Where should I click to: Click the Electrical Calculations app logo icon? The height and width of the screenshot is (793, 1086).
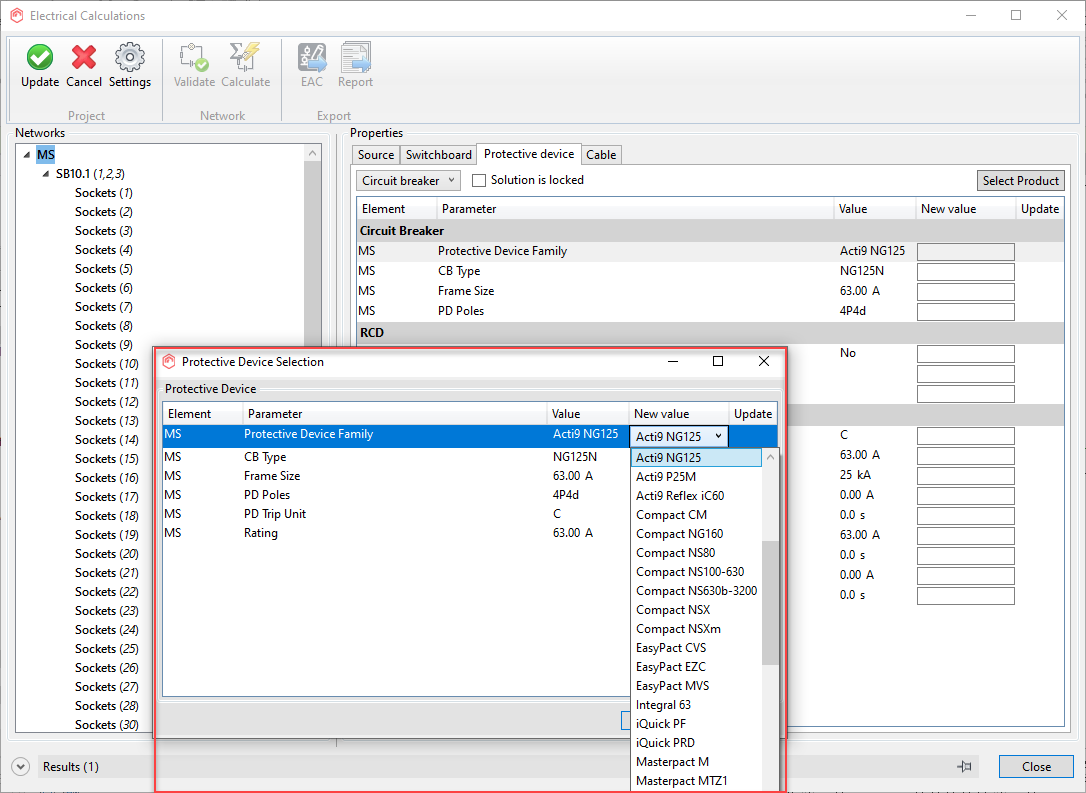point(17,15)
